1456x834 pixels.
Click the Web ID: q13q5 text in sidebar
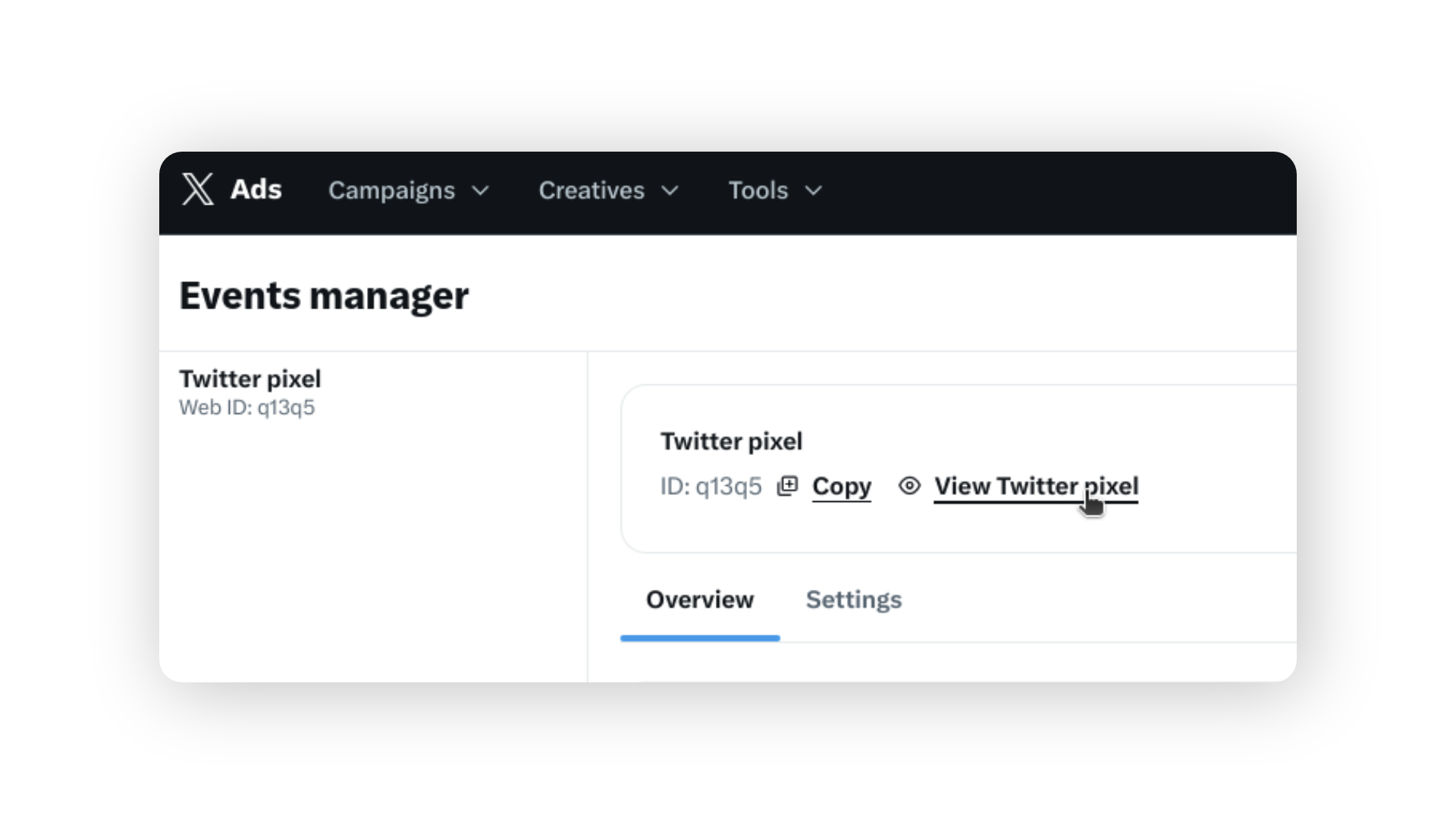pyautogui.click(x=246, y=408)
